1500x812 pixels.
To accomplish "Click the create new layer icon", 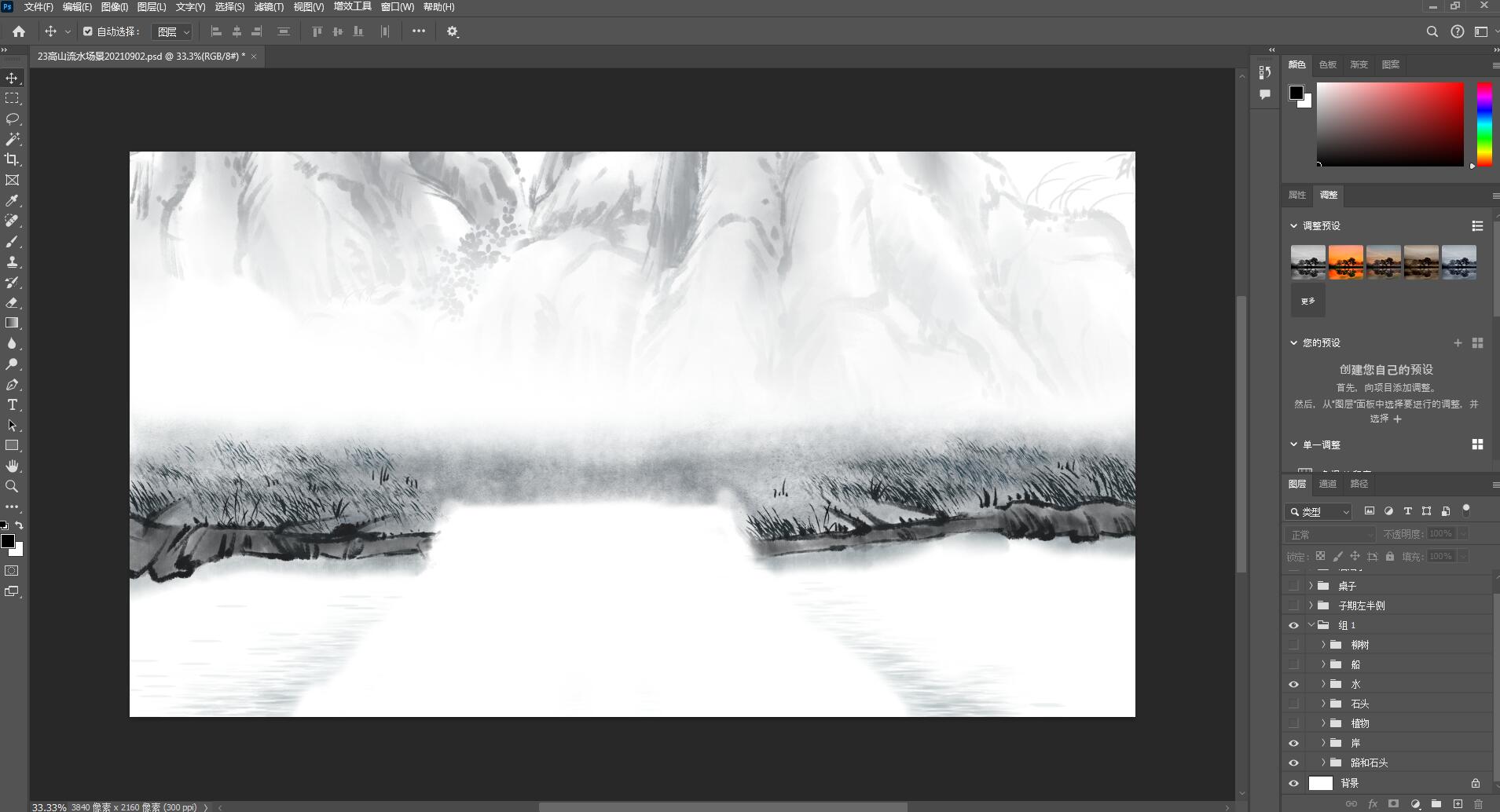I will 1458,804.
